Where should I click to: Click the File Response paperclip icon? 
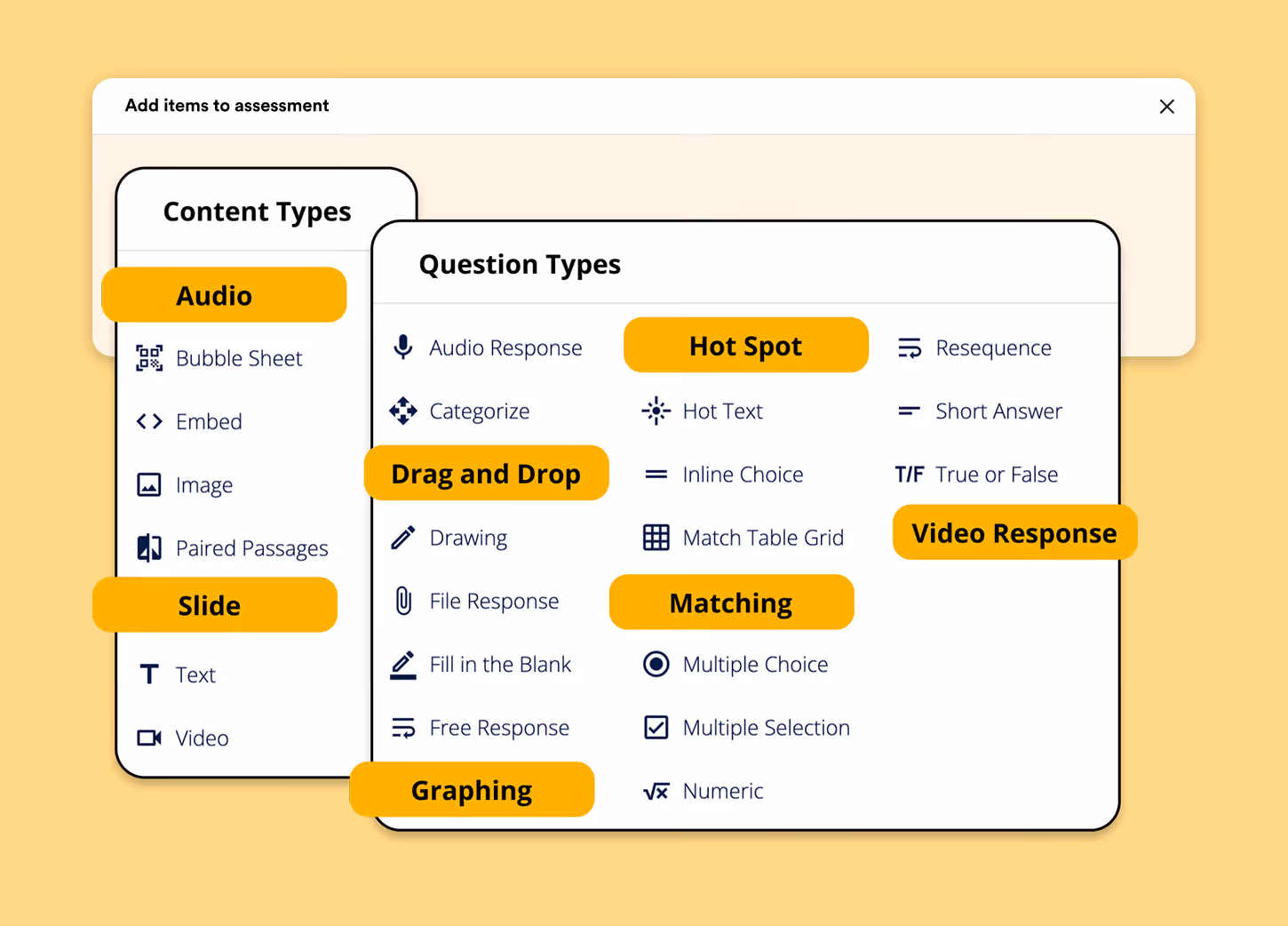tap(403, 601)
